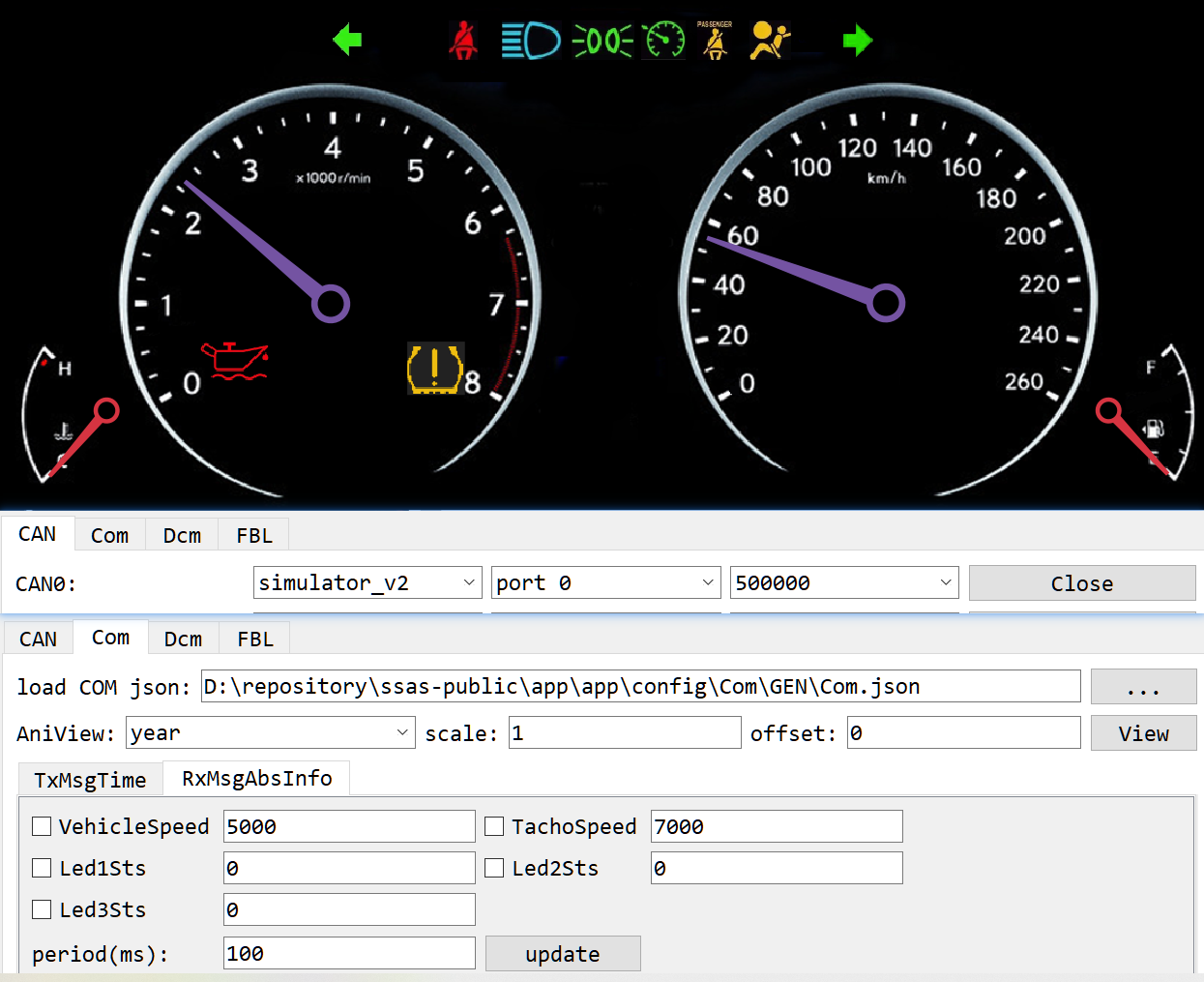Select Dcm tab in lower tab bar

tap(183, 639)
